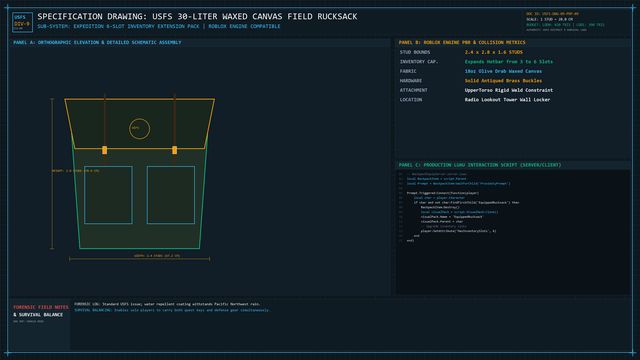Click the USFS DIV-9 logo badge
The width and height of the screenshot is (640, 360).
click(22, 22)
